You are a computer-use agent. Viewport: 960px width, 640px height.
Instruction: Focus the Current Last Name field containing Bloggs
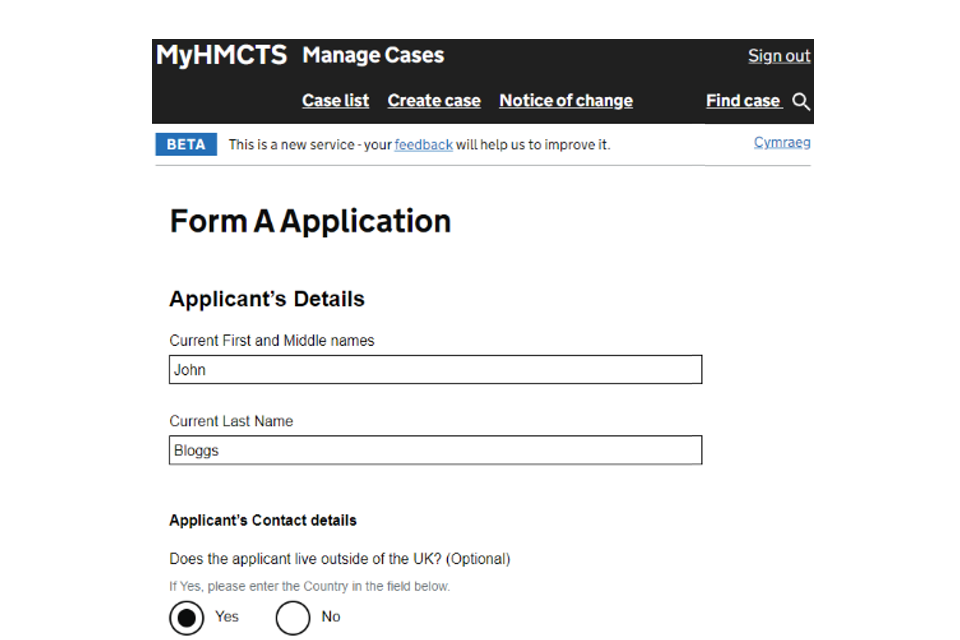[x=435, y=451]
